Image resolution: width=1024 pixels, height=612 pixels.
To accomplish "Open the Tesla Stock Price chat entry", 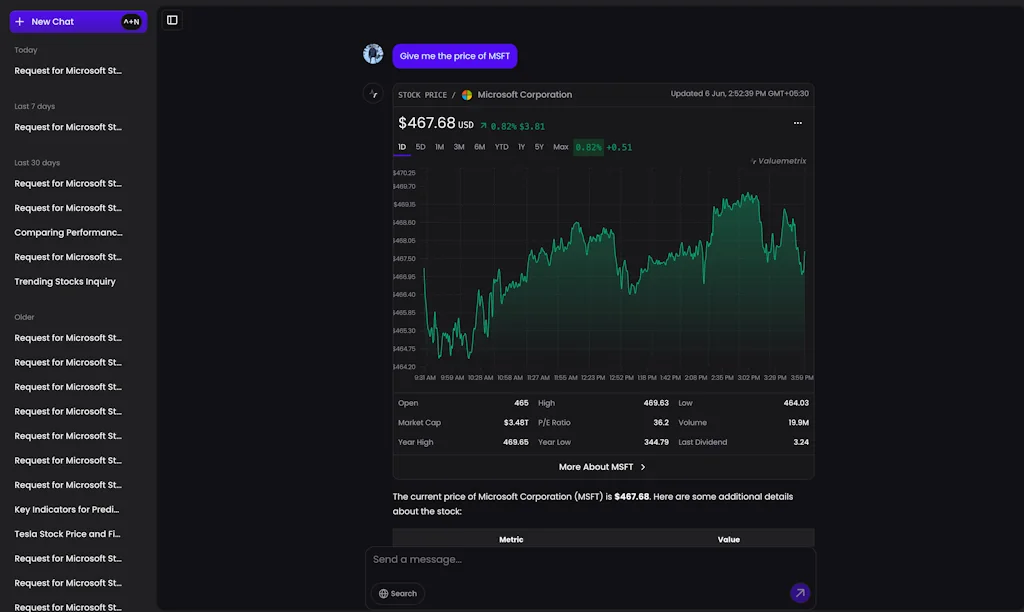I will click(66, 533).
